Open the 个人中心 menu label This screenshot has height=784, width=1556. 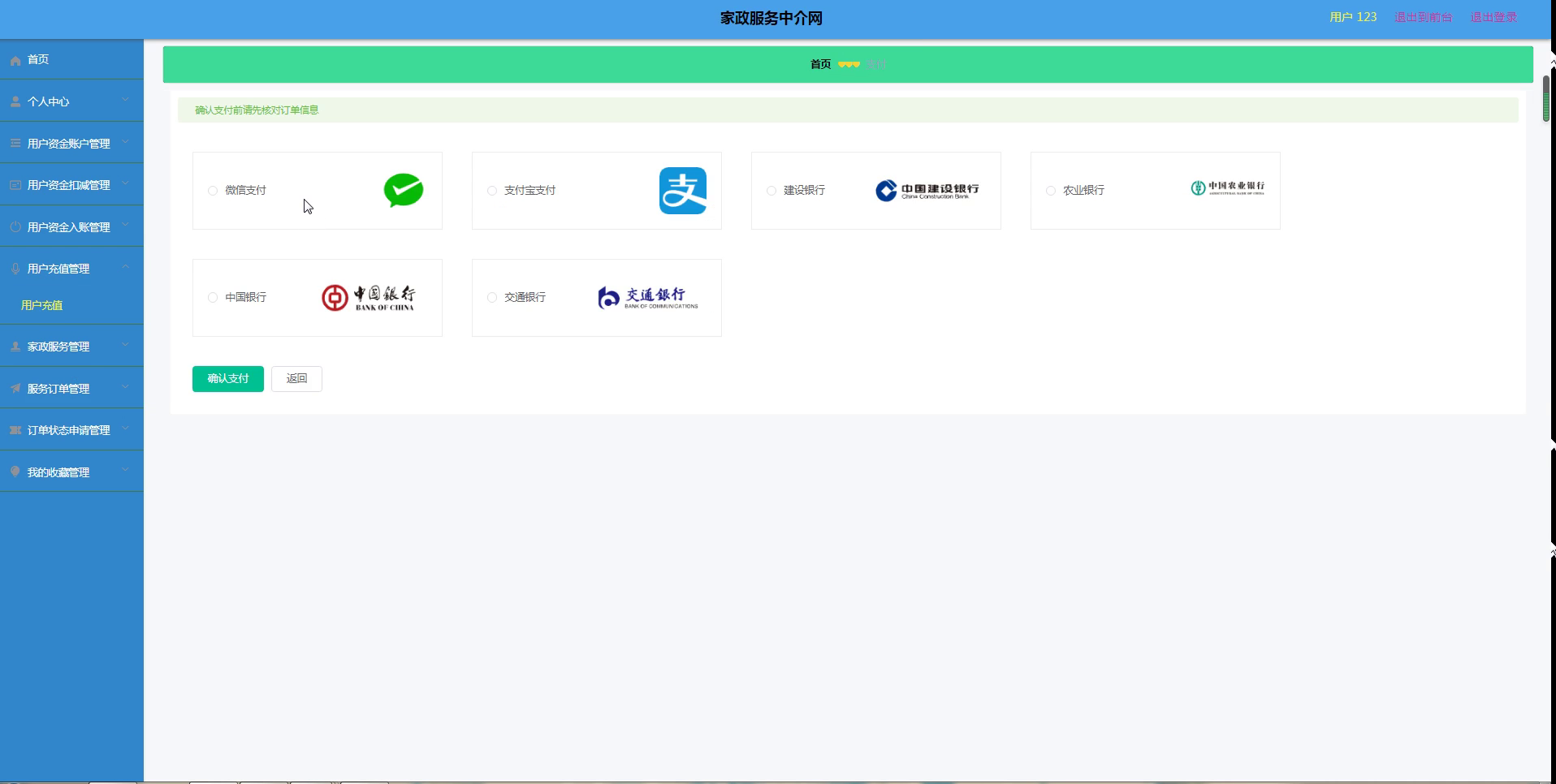48,101
